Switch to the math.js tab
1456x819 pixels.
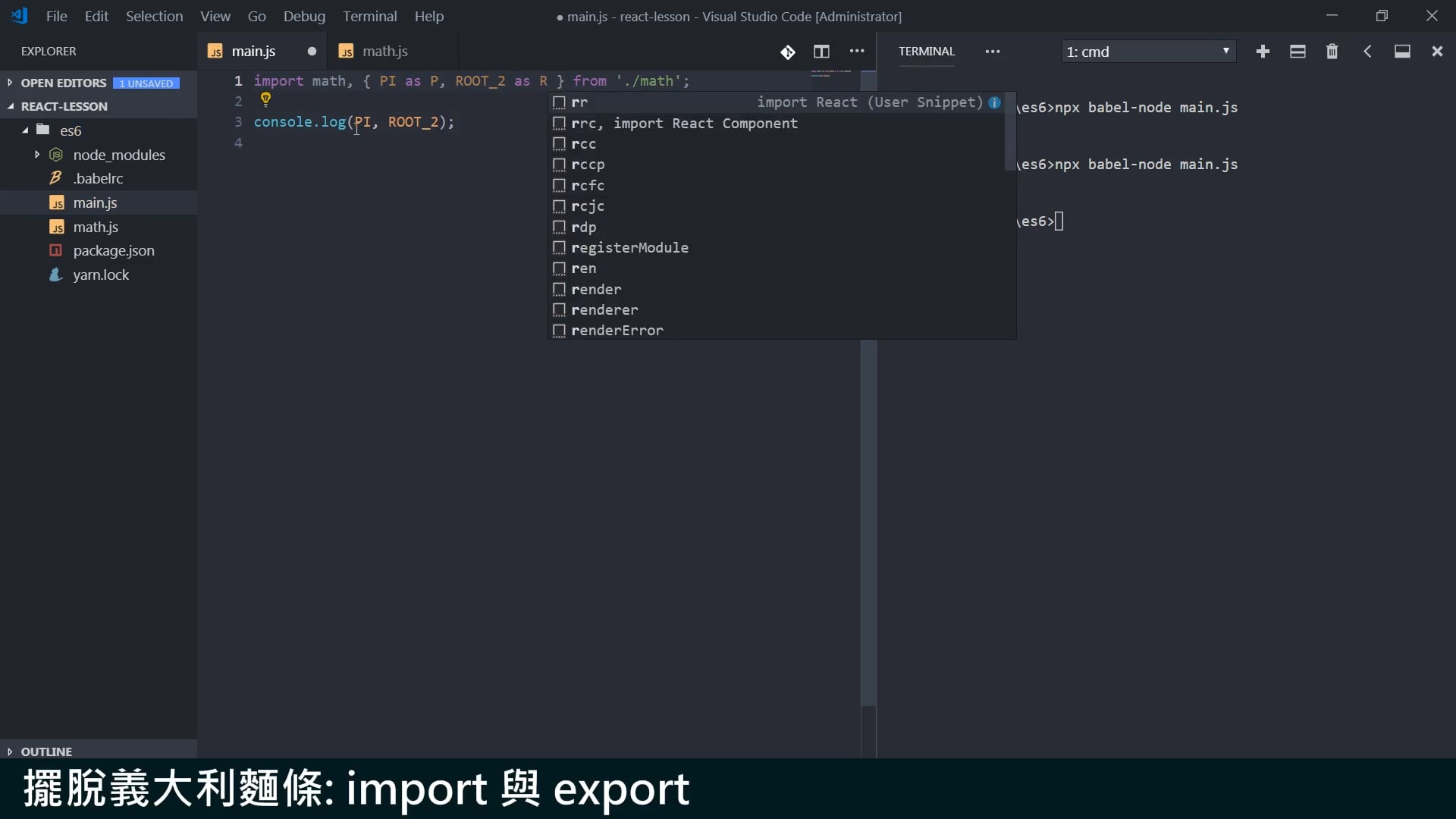point(384,52)
